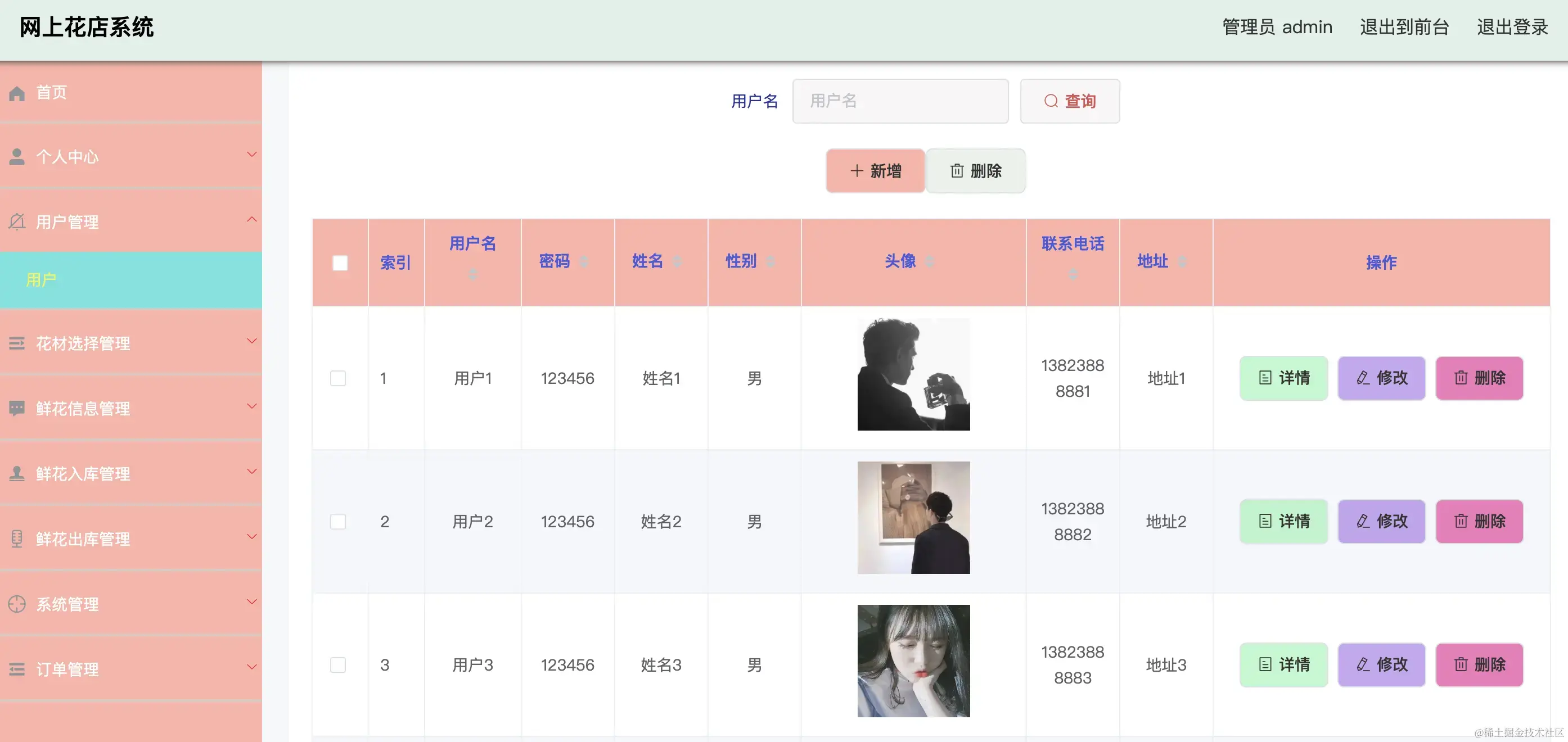Click the home icon beside 首页
This screenshot has height=742, width=1568.
tap(17, 93)
